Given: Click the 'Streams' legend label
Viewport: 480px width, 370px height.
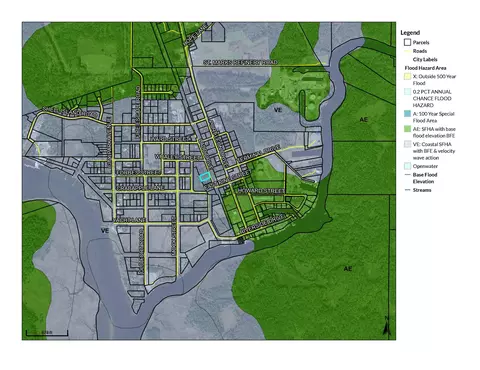Looking at the screenshot, I should coord(422,190).
